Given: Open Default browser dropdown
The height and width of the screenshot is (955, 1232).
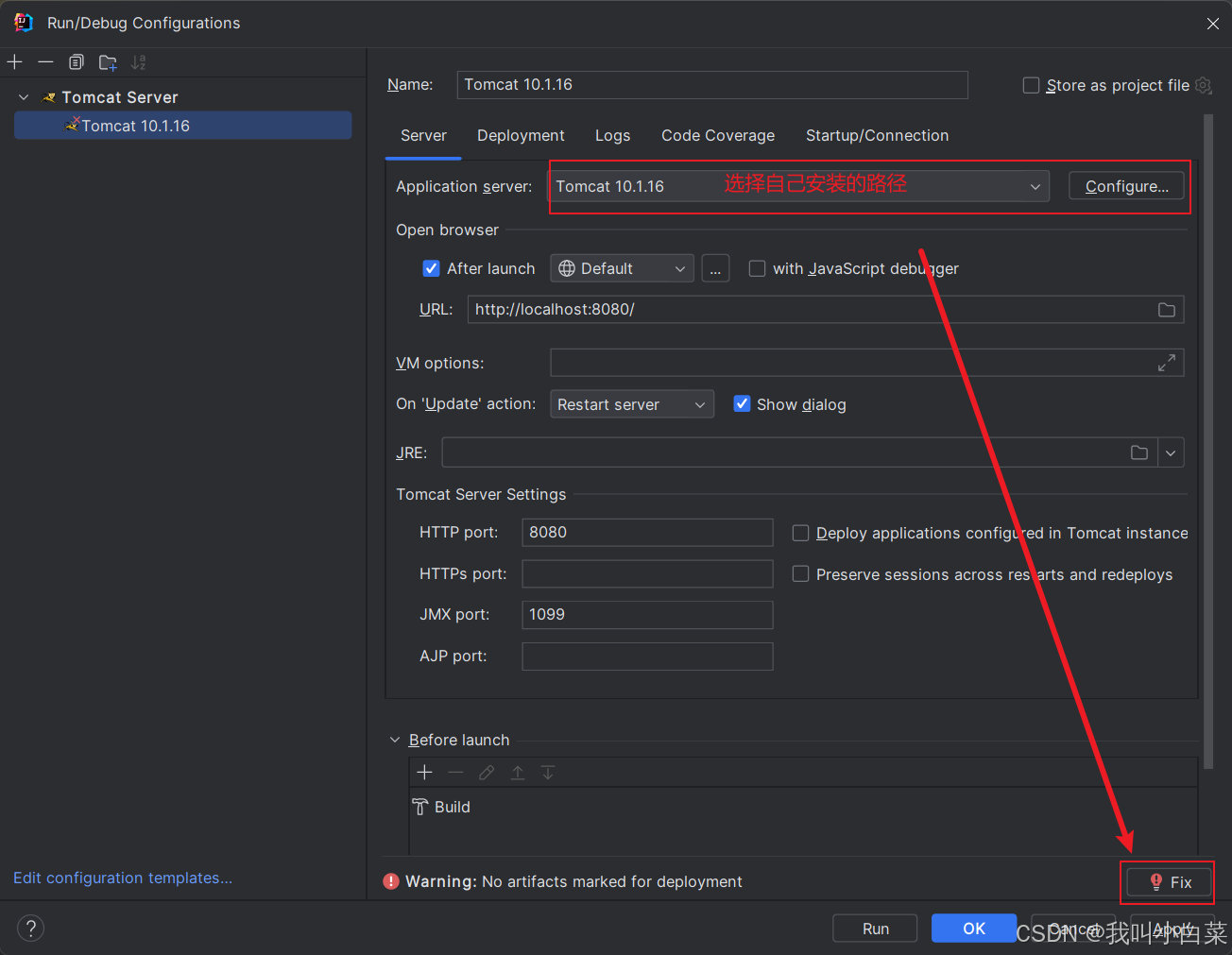Looking at the screenshot, I should coord(622,268).
